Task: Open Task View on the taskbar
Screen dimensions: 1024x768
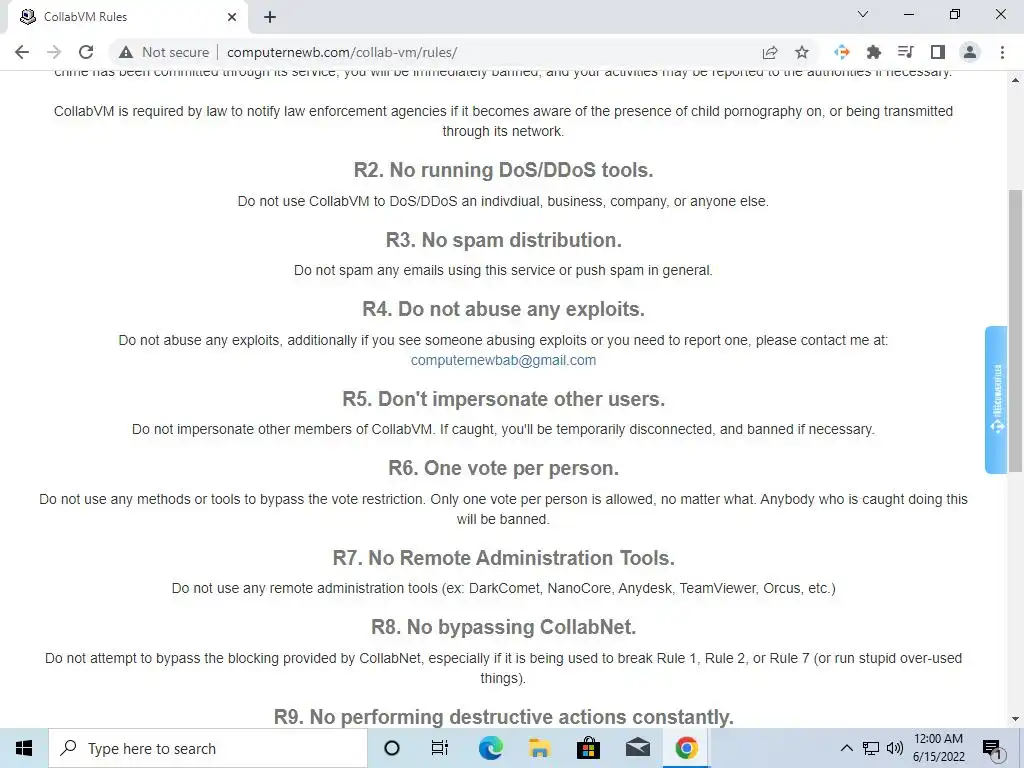Action: (440, 748)
